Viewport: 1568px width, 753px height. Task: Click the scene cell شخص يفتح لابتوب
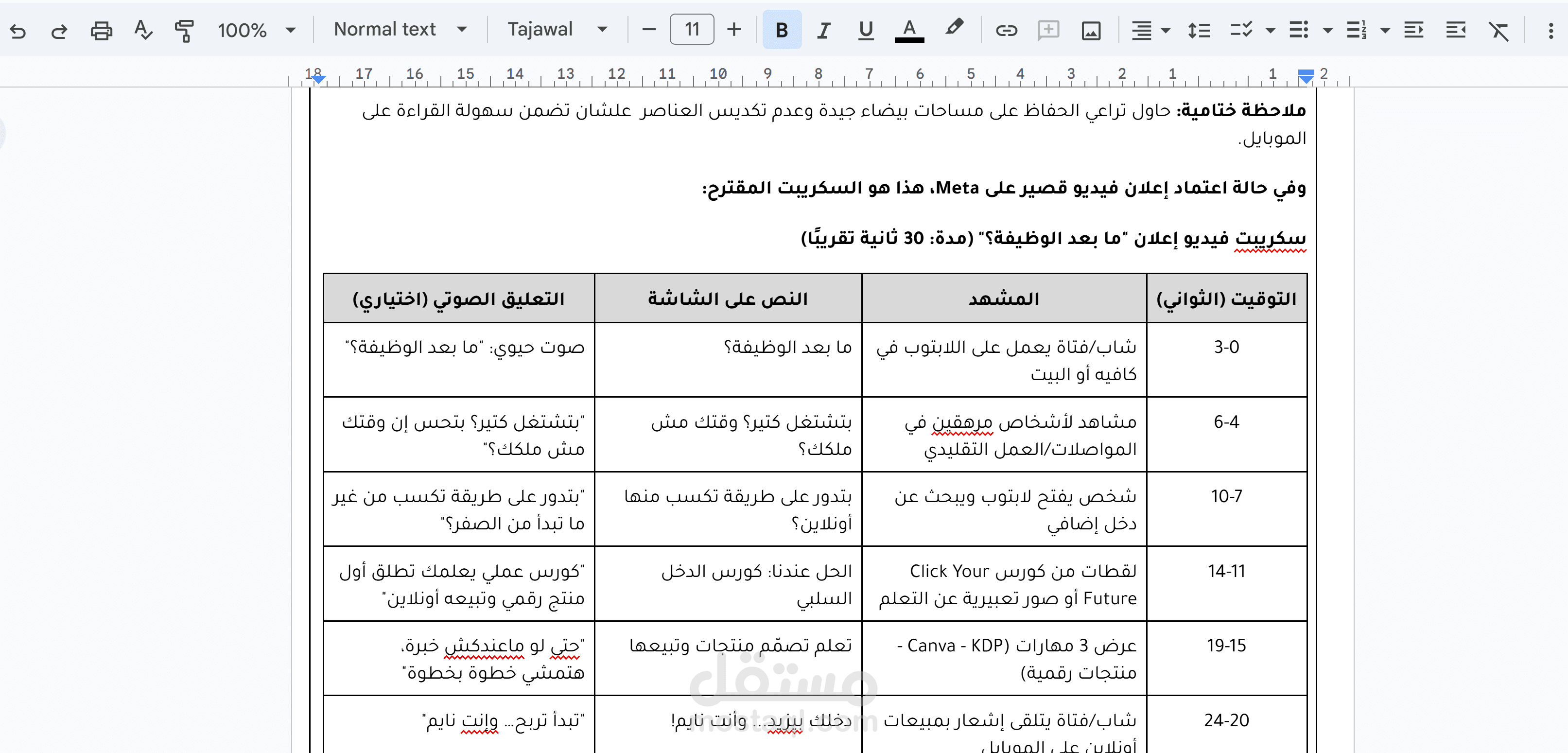[x=1004, y=509]
